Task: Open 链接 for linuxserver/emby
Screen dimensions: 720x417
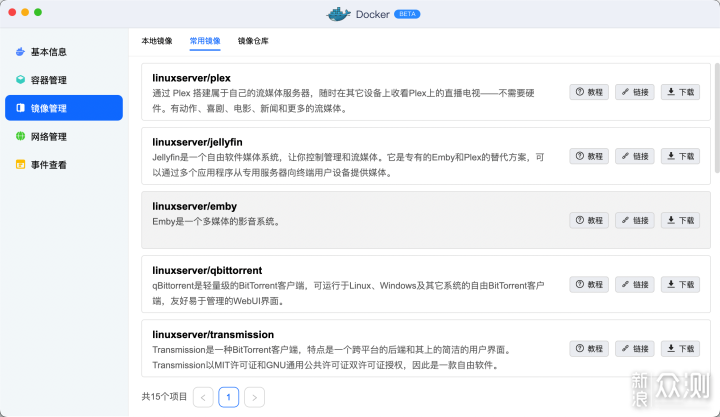Action: 635,220
